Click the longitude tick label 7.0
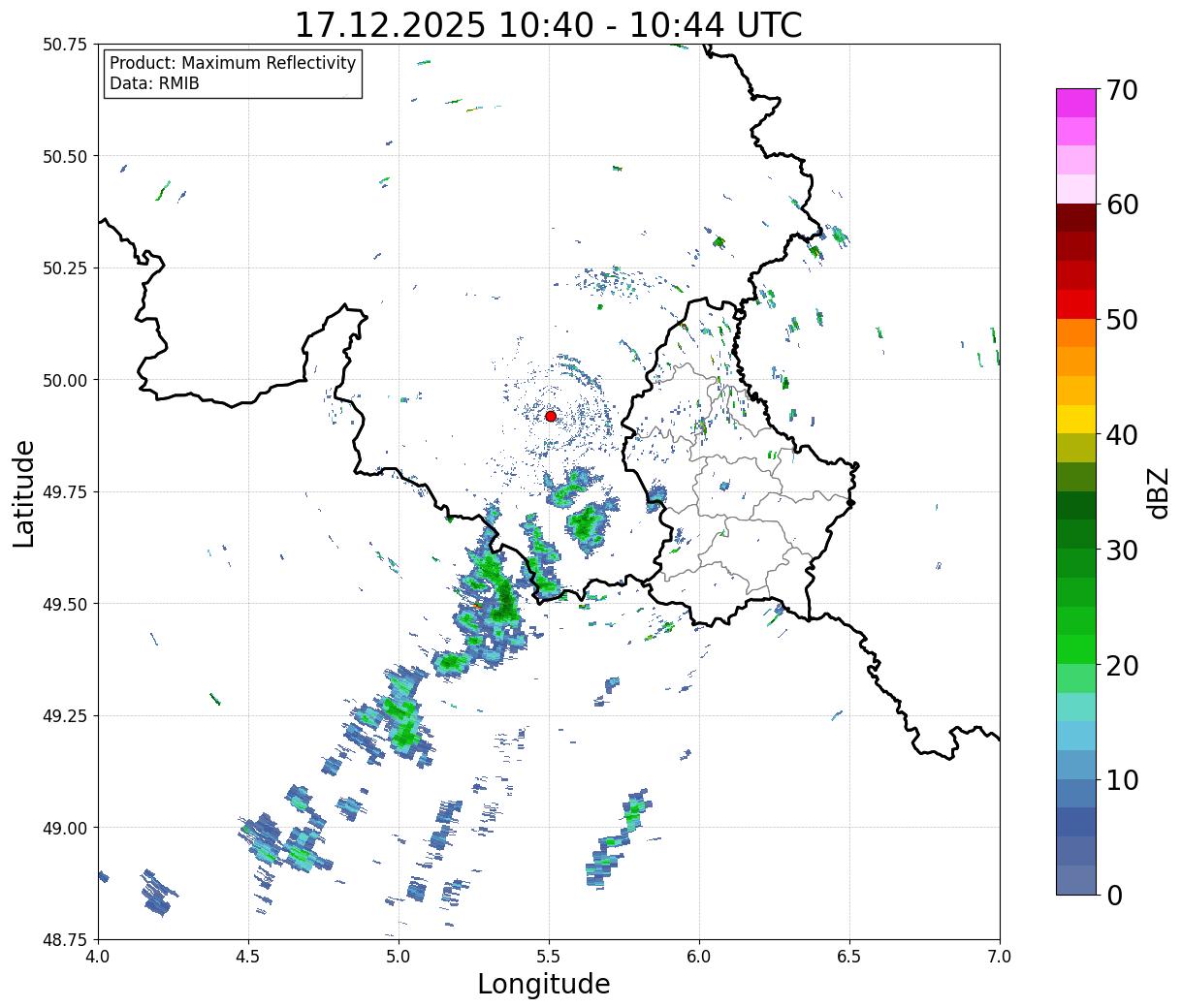Screen dimensions: 1182x1008 [1000, 957]
